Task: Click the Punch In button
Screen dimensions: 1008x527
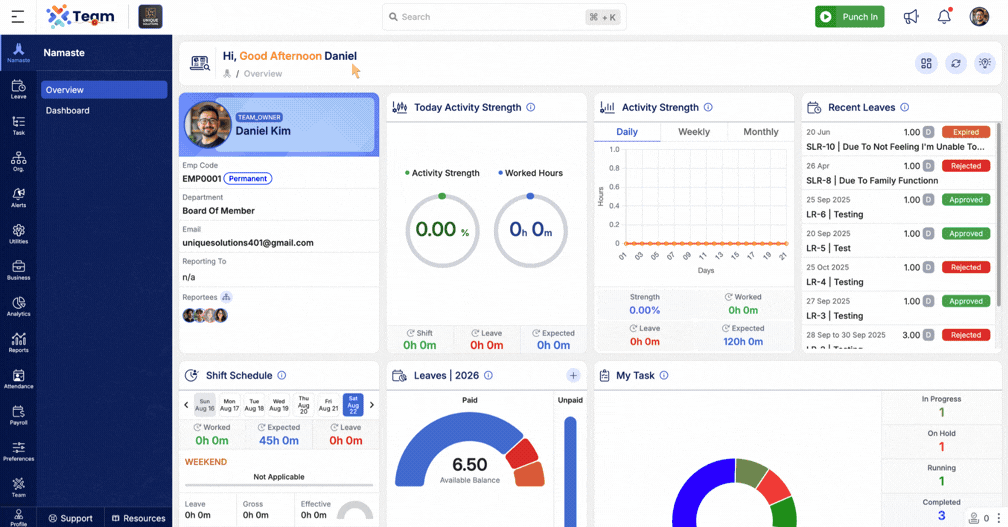Action: [x=850, y=17]
